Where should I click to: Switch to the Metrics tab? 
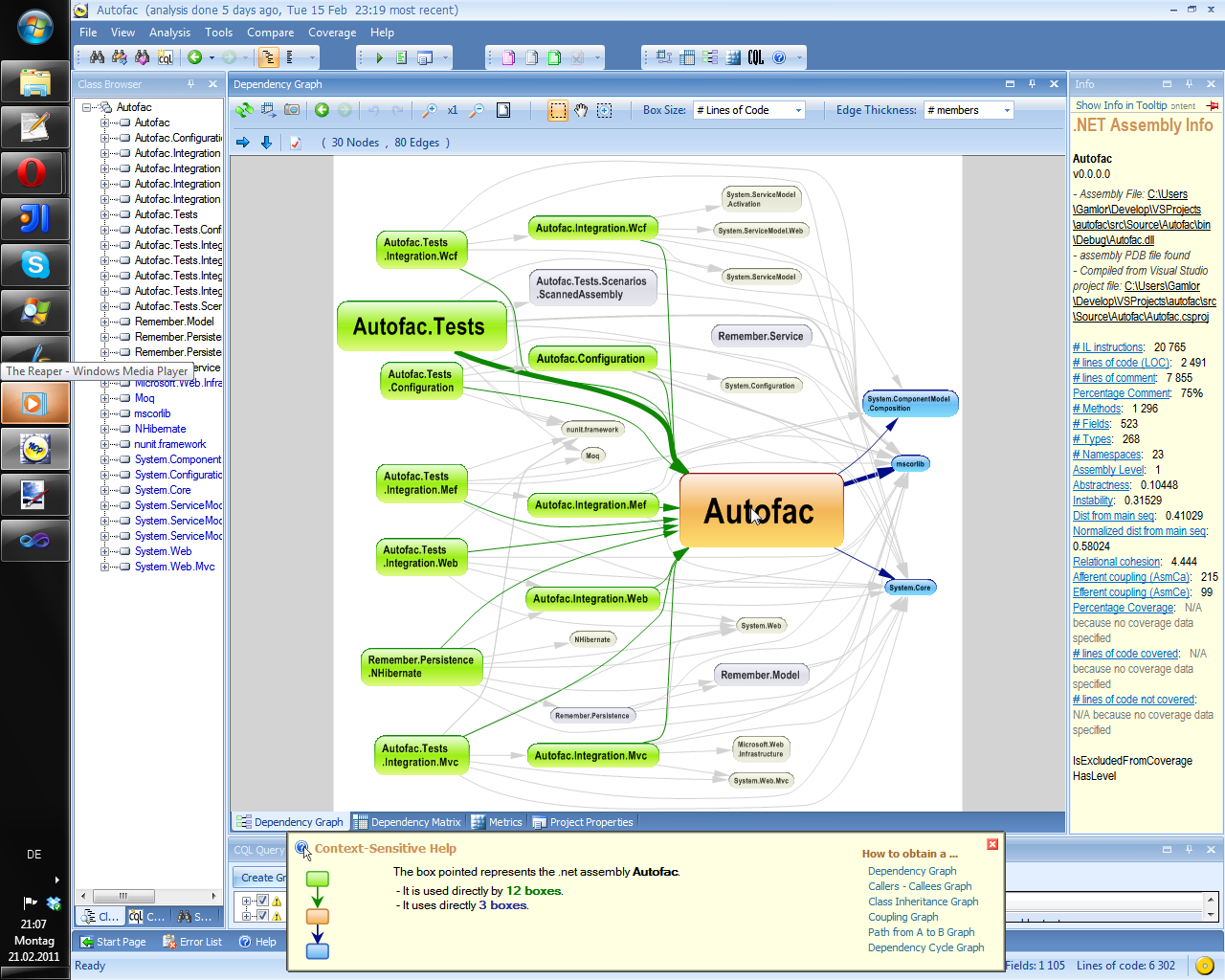tap(497, 822)
